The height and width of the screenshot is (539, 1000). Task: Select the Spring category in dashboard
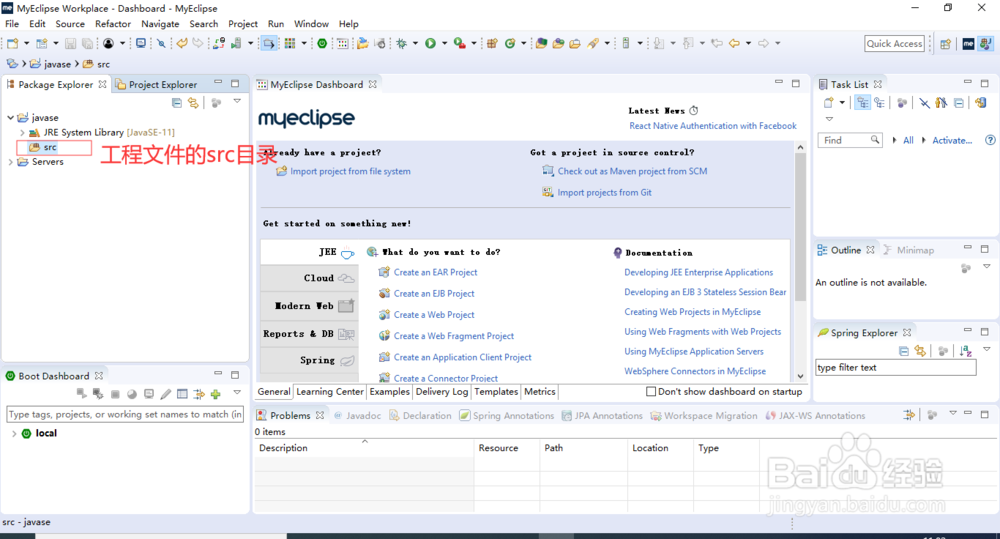point(309,360)
